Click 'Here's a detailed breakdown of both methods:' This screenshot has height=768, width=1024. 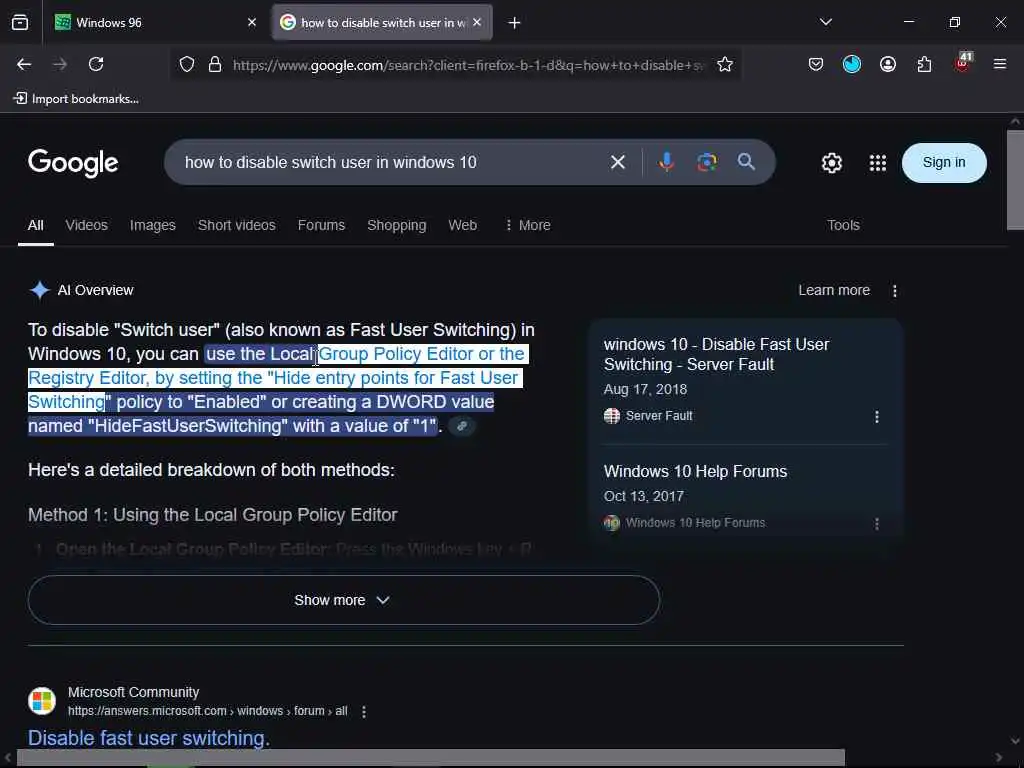[211, 470]
